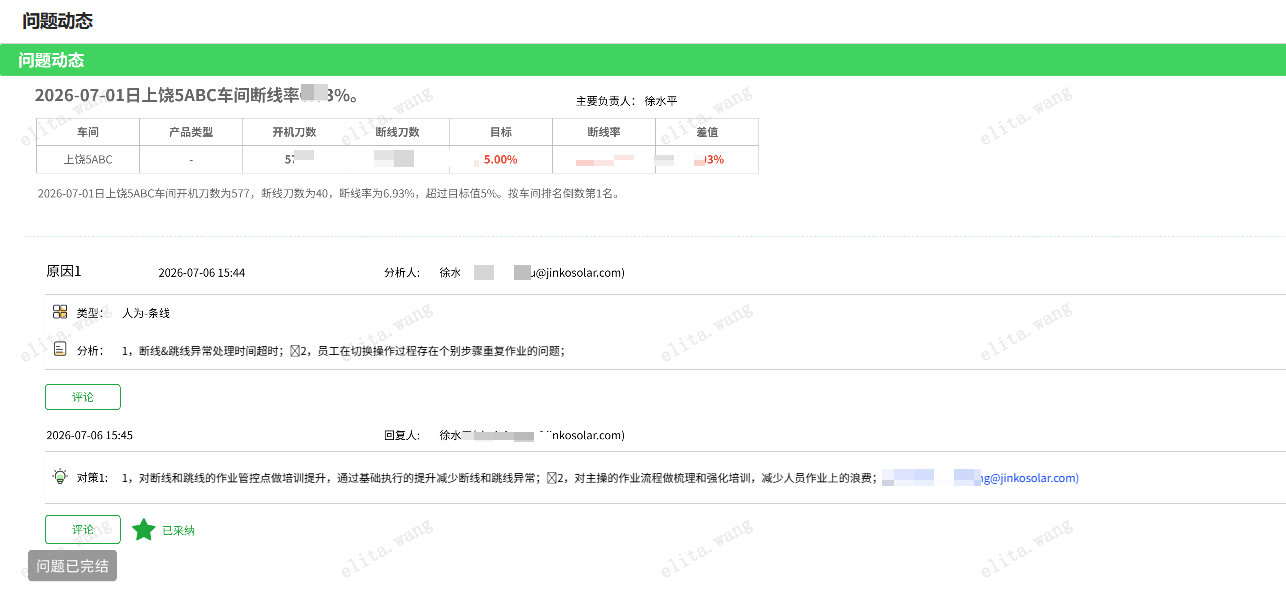Click the 主要负责人 label
Viewport: 1286px width, 593px height.
[x=605, y=101]
